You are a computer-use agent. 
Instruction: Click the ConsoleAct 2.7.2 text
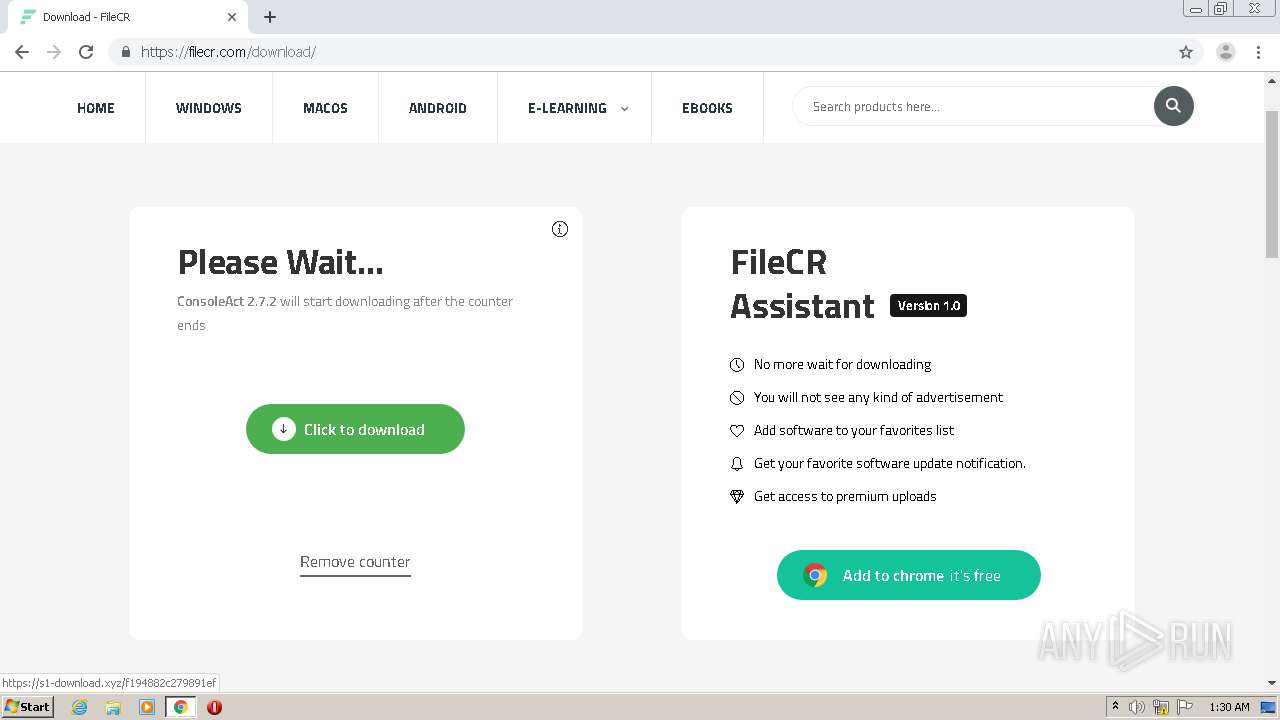click(x=227, y=301)
